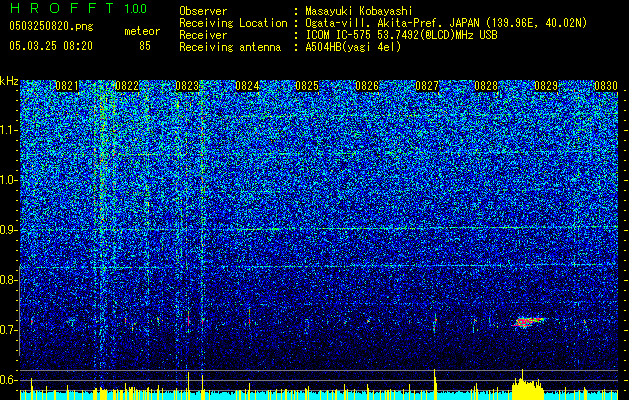Click the 0.9 kHz axis label
The width and height of the screenshot is (629, 400).
coord(9,230)
